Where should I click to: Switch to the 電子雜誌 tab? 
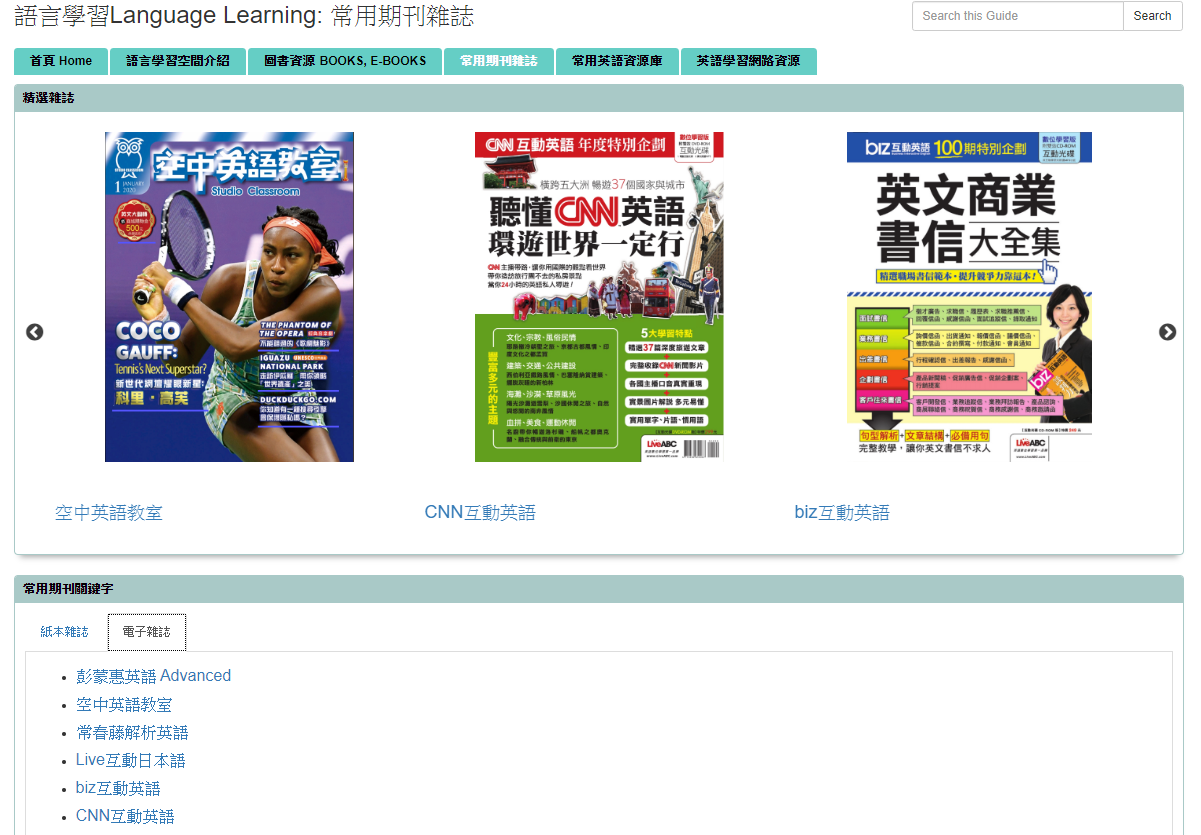(x=147, y=632)
